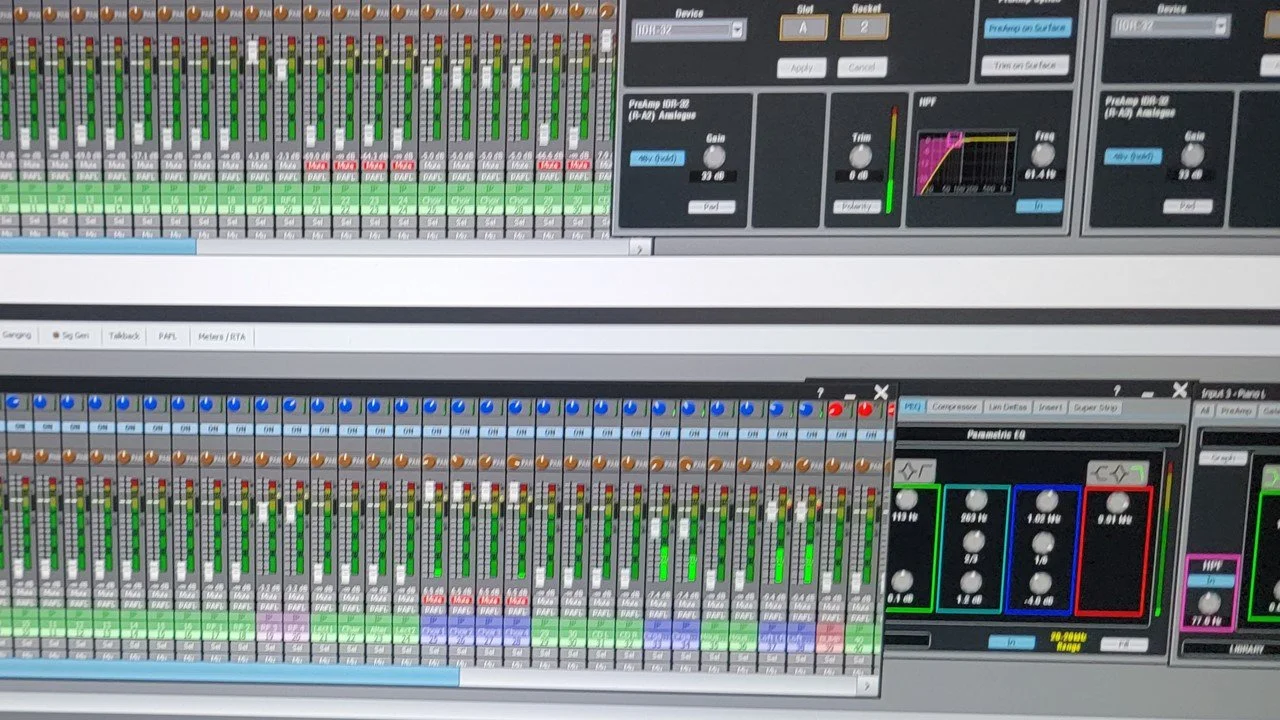Enable Pad on the right preamp panel
Screen dimensions: 1280x720
[1187, 206]
